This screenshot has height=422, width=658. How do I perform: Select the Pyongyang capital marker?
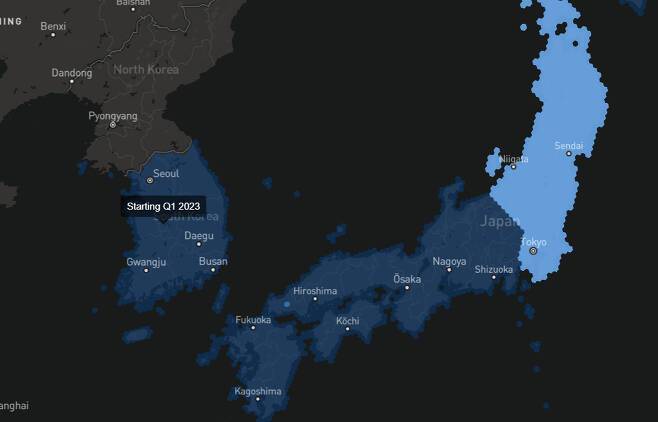112,125
